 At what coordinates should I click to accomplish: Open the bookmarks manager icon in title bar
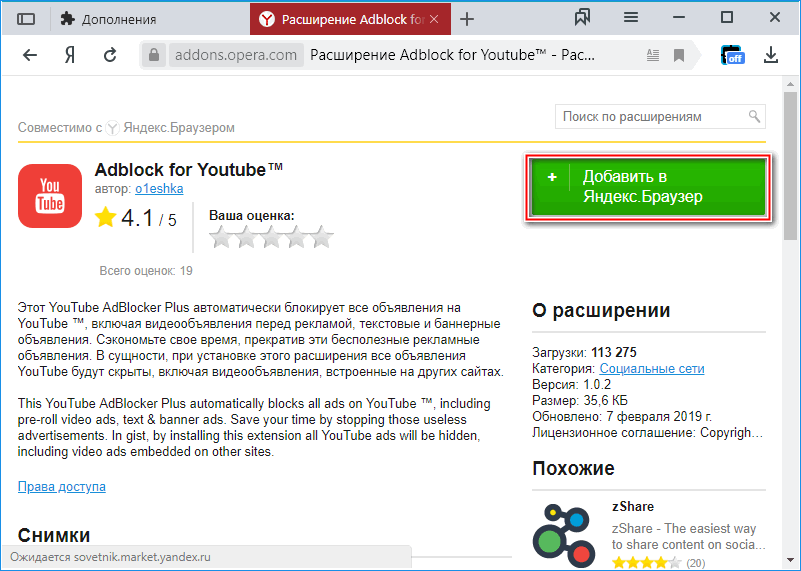pos(582,18)
